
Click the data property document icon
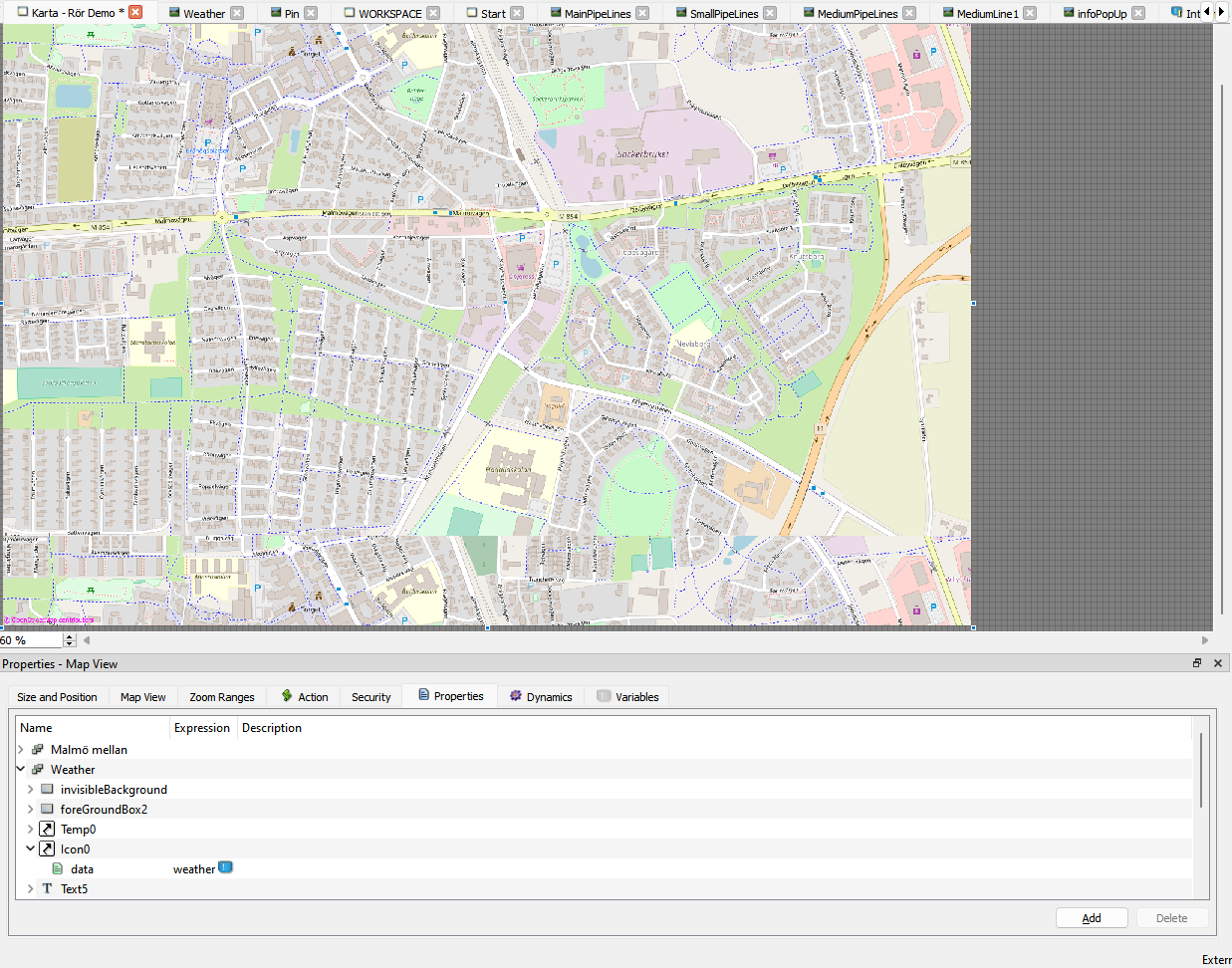coord(58,869)
